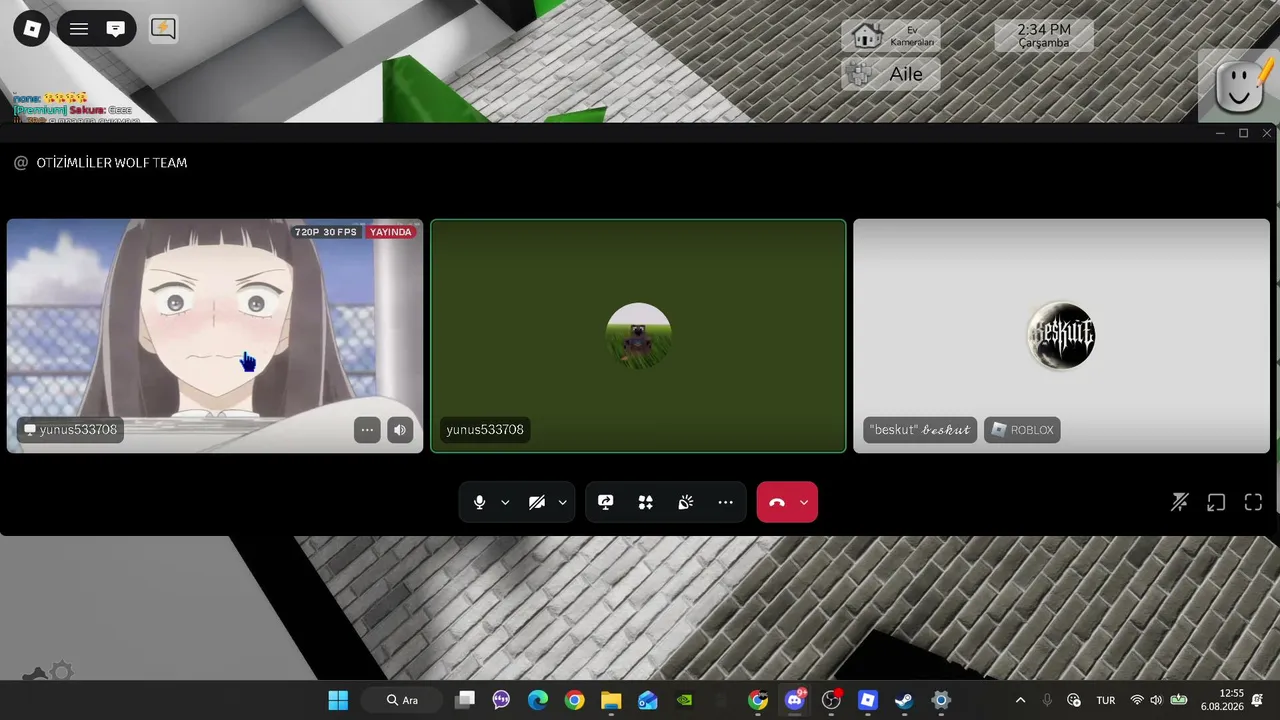This screenshot has height=720, width=1280.
Task: Select the "beskut" name label
Action: (920, 430)
